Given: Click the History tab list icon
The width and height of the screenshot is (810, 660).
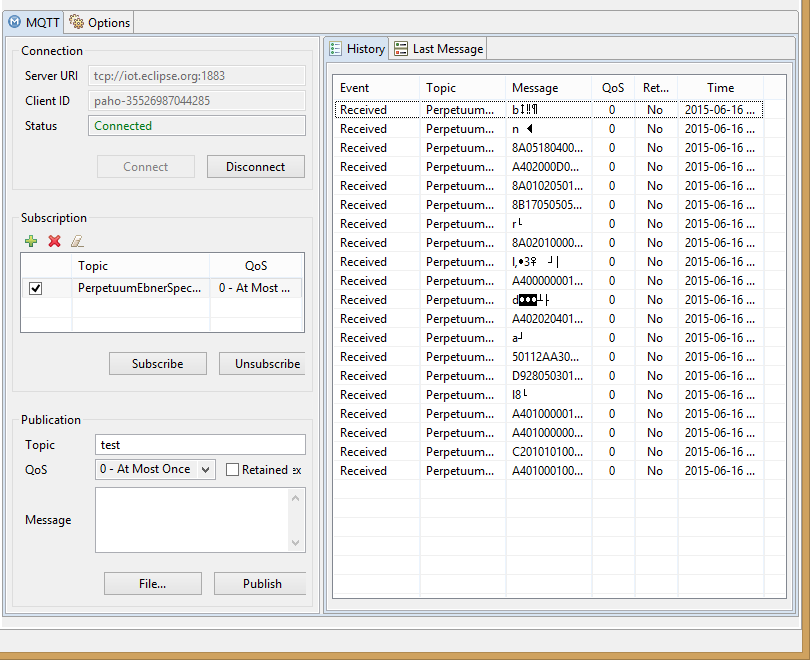Looking at the screenshot, I should tap(335, 49).
